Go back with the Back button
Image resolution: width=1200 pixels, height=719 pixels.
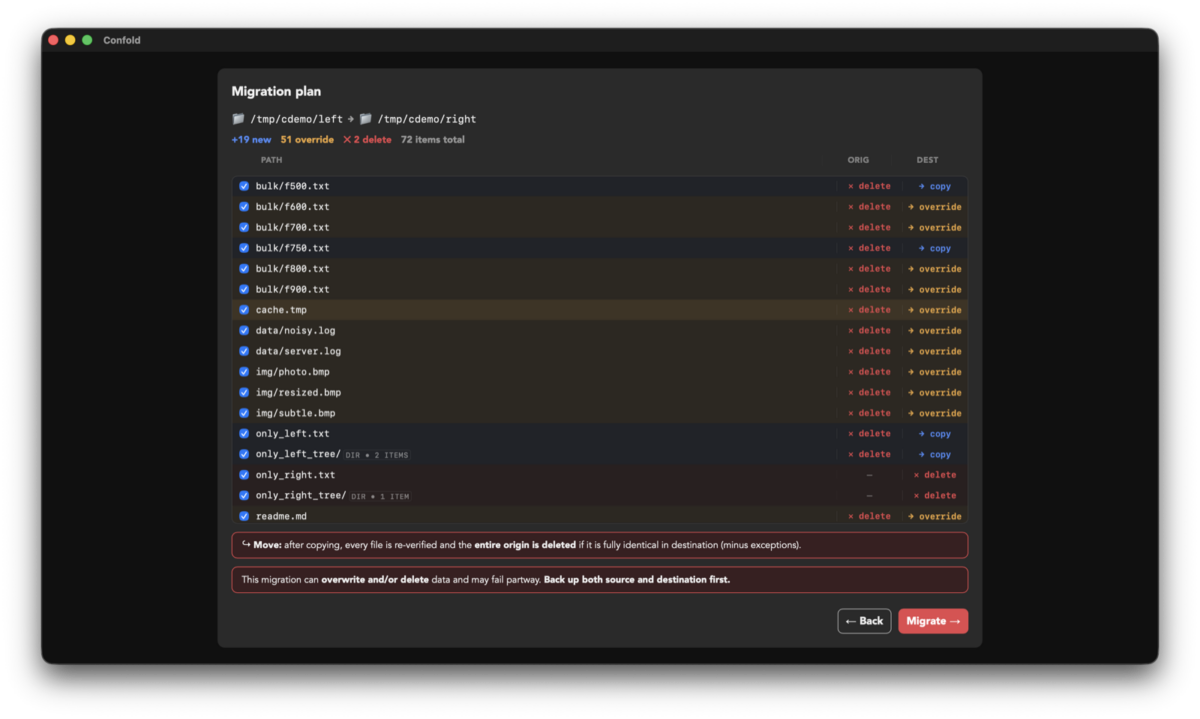click(x=864, y=621)
